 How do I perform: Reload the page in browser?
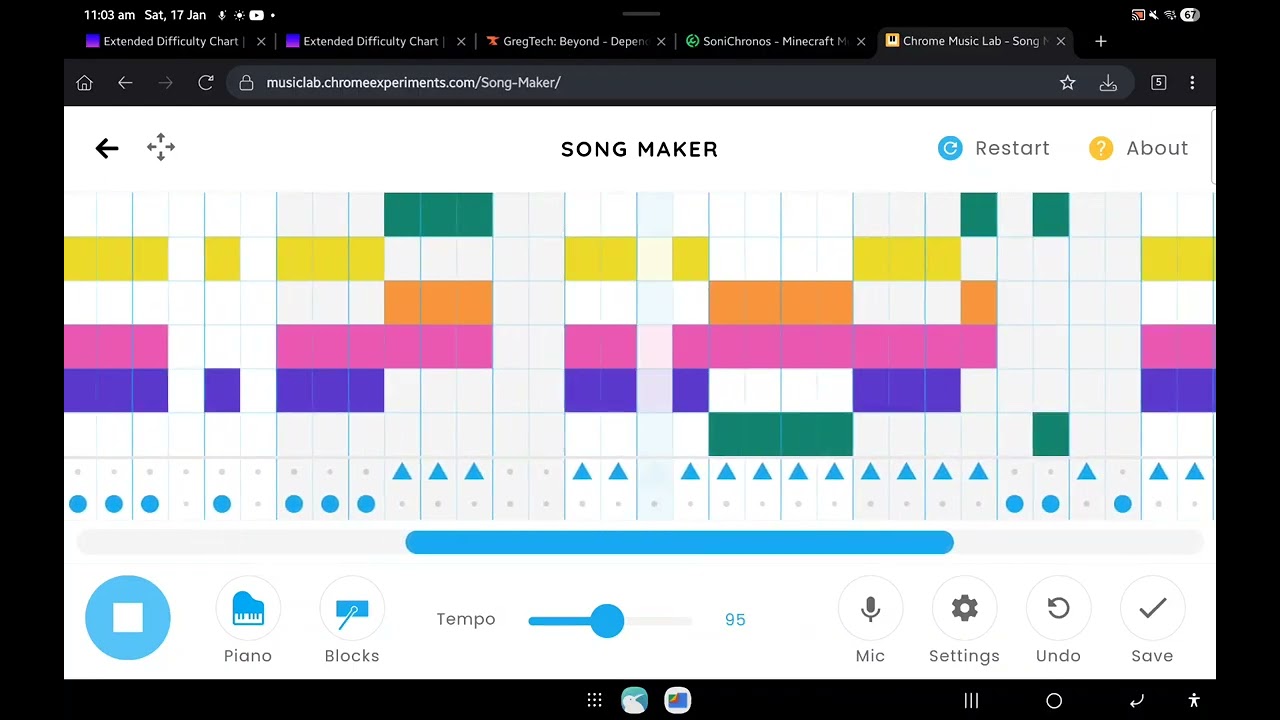tap(206, 83)
